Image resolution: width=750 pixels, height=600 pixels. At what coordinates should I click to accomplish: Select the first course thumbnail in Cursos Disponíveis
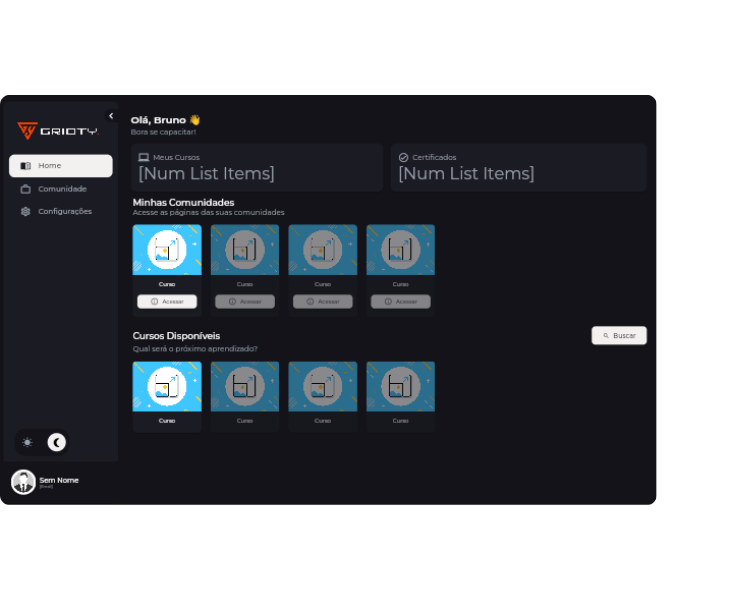click(x=167, y=387)
